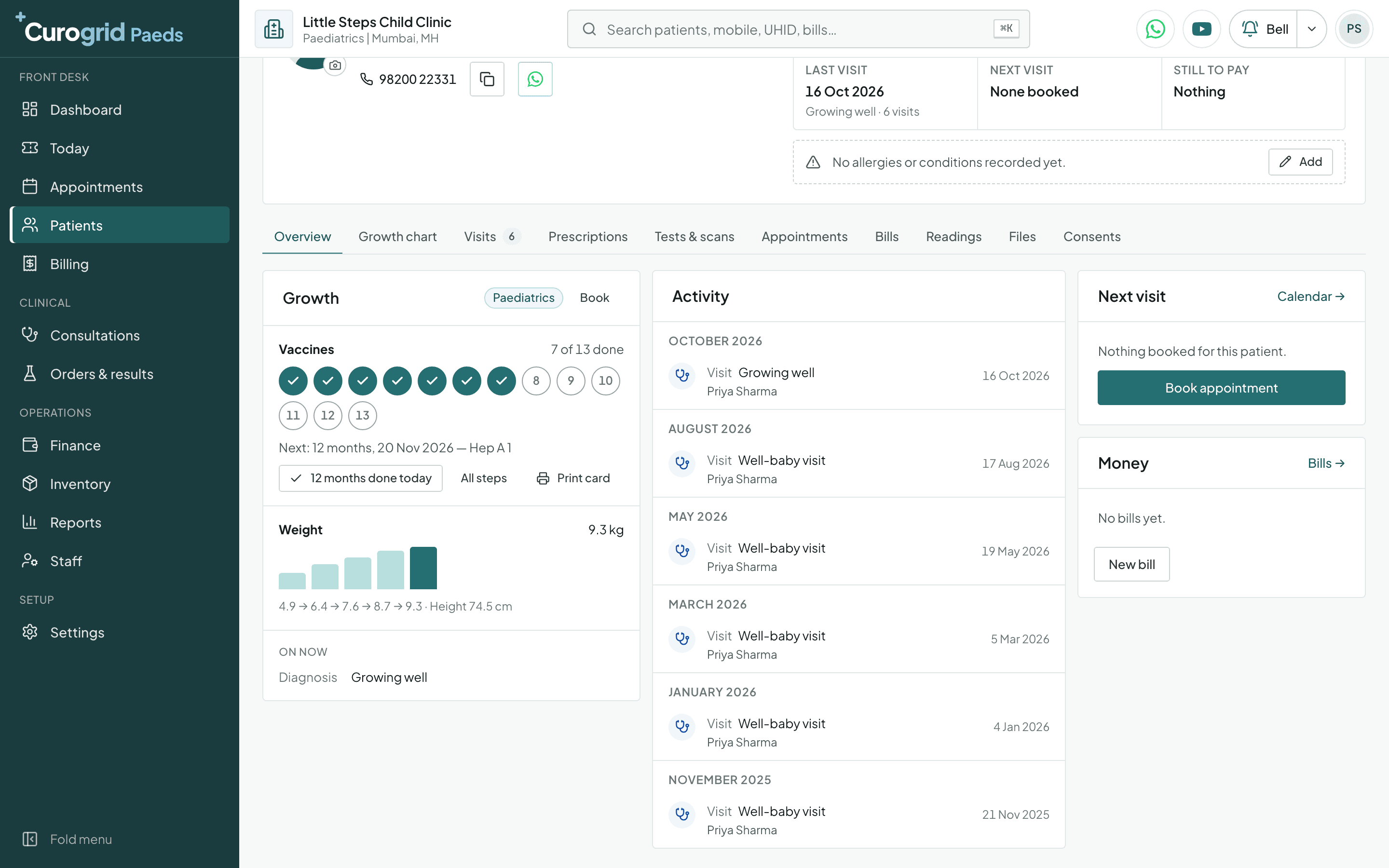
Task: Switch growth view to Book
Action: tap(594, 298)
